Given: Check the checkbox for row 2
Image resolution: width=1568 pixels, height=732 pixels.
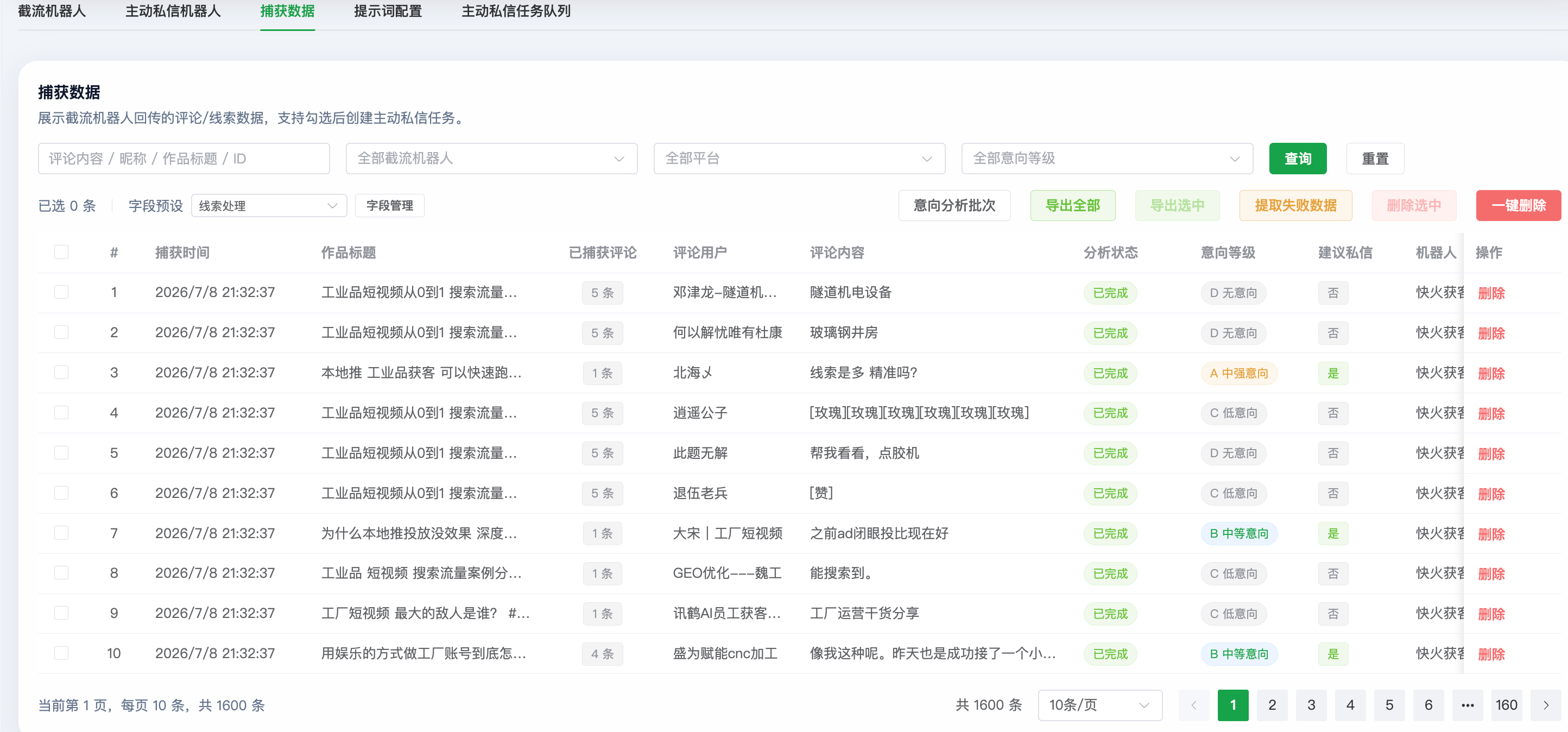Looking at the screenshot, I should tap(61, 332).
